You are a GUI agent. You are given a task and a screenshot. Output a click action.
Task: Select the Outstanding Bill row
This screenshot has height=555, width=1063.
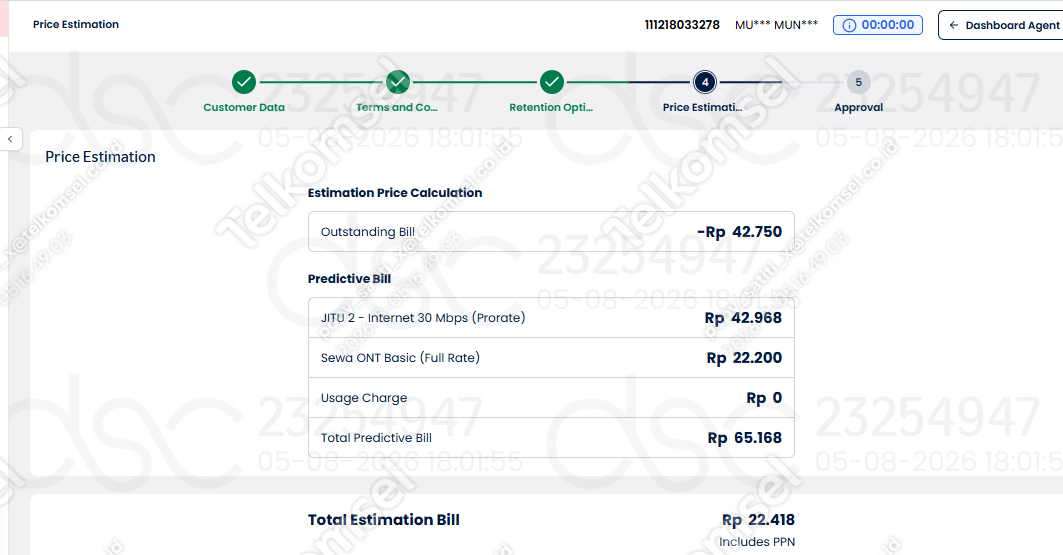[x=551, y=232]
